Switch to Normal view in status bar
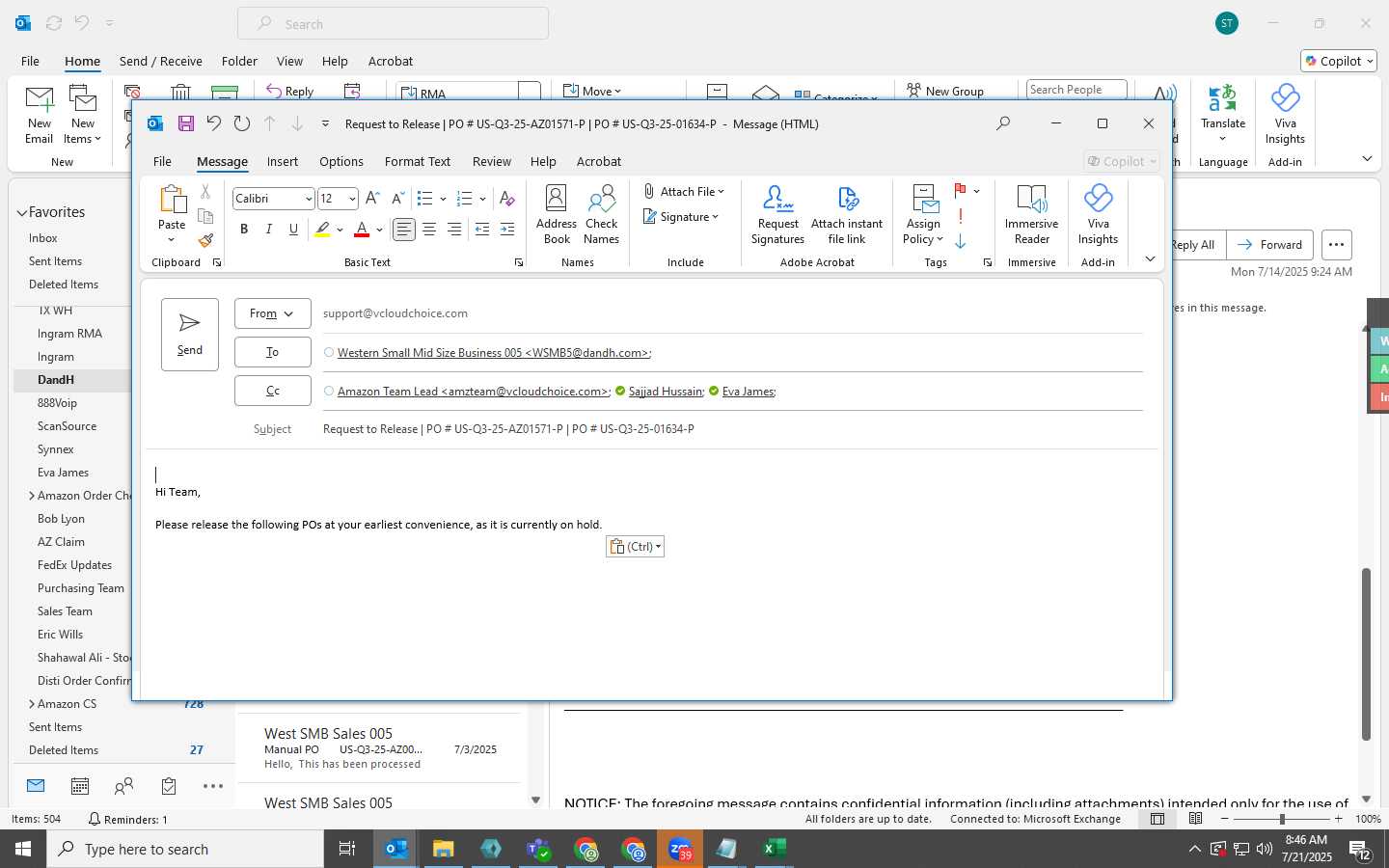 tap(1157, 819)
